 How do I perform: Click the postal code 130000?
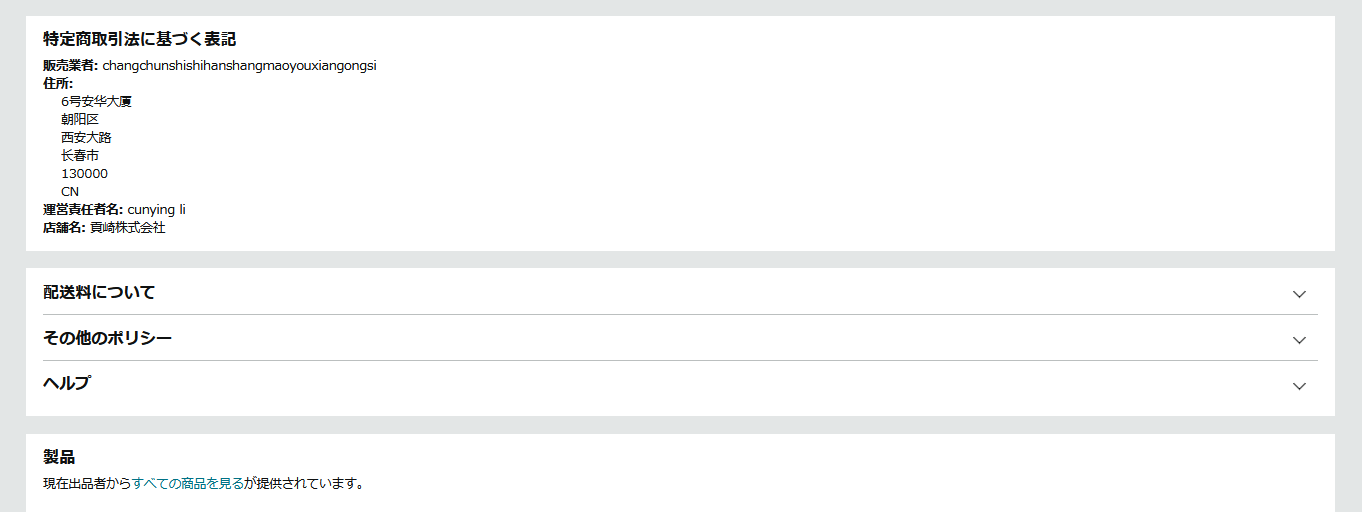84,174
